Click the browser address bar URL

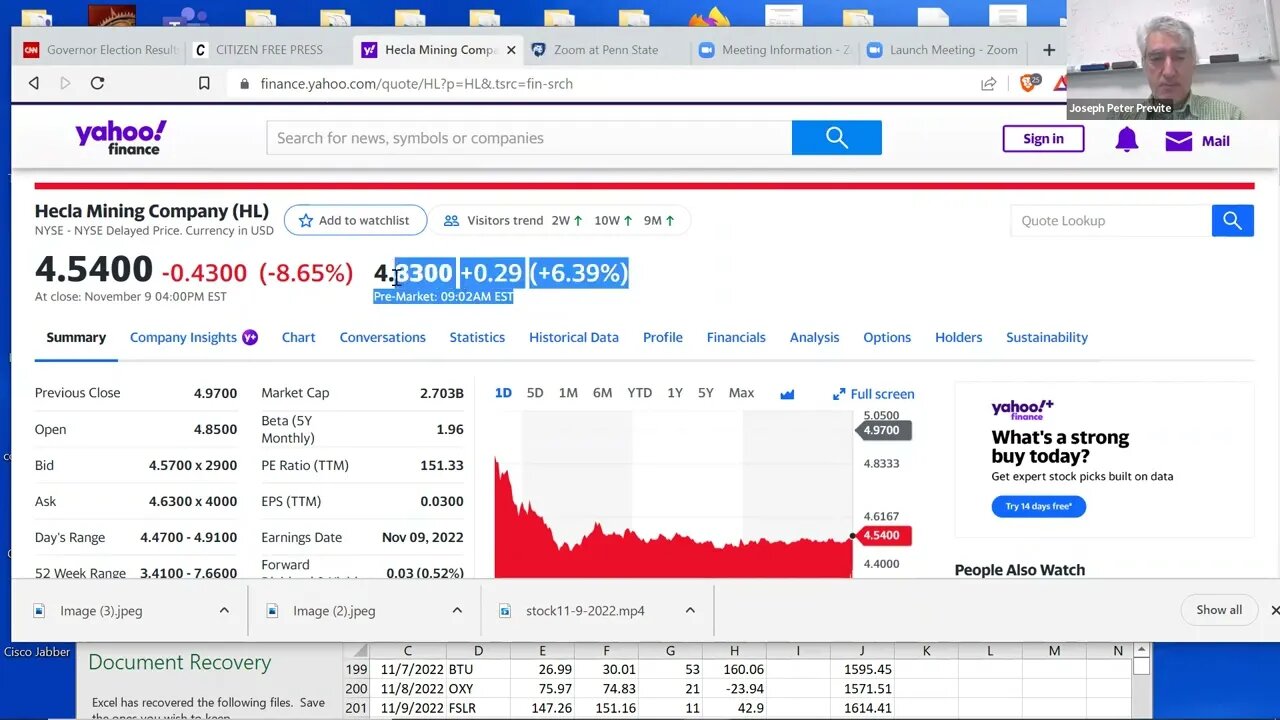417,84
